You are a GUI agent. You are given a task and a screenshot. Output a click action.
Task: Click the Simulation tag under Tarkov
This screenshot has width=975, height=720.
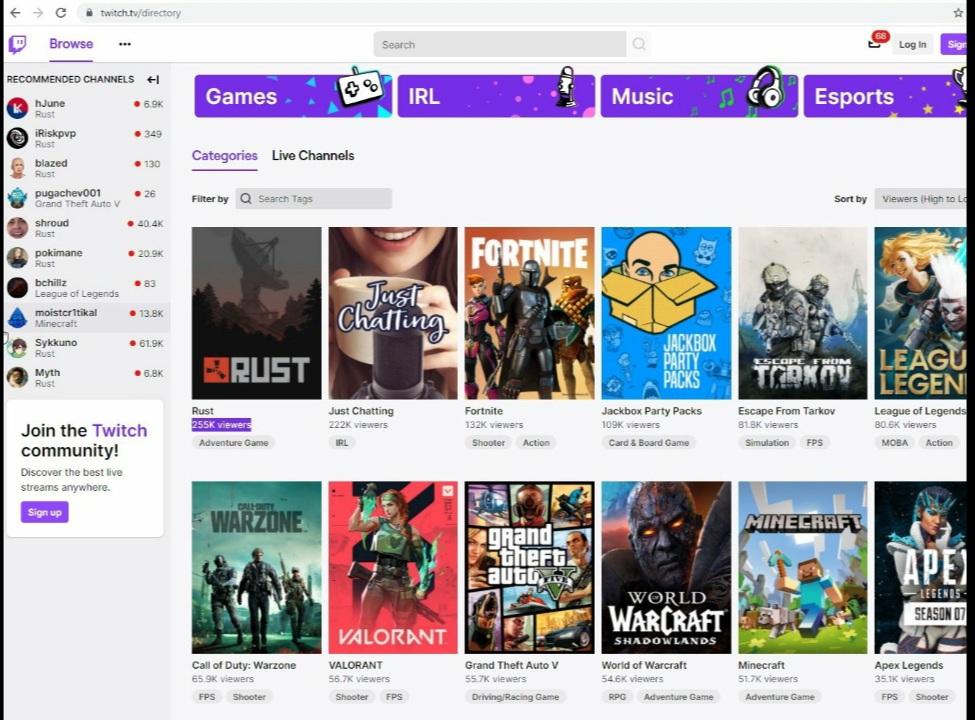point(767,443)
